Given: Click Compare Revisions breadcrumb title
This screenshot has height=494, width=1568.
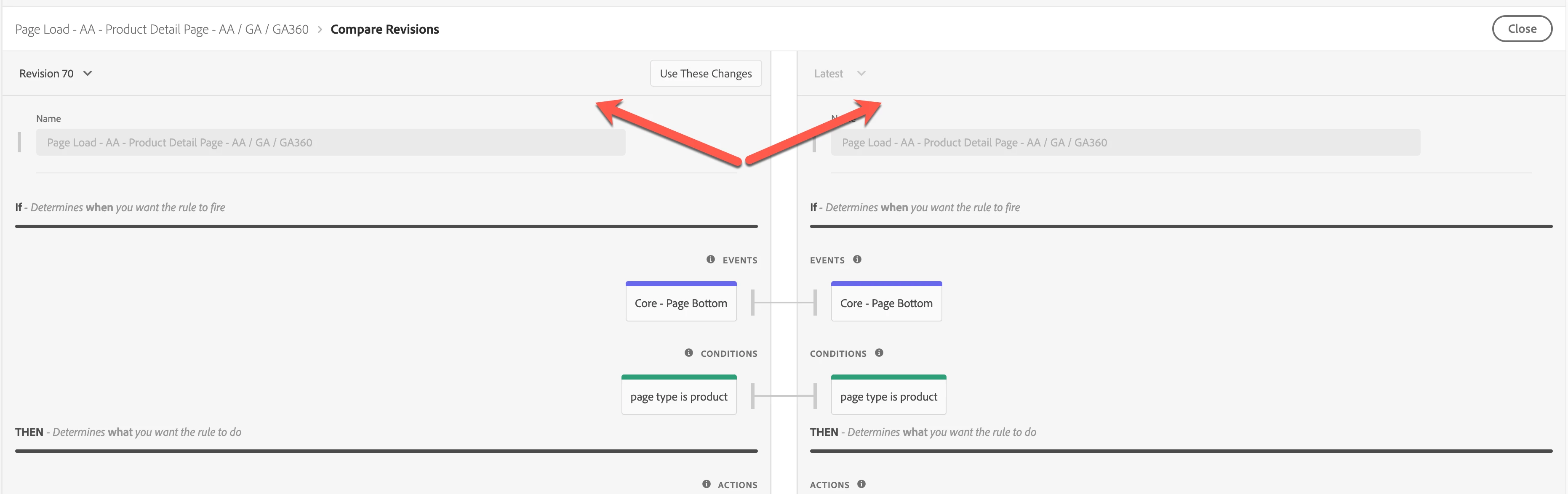Looking at the screenshot, I should 384,29.
